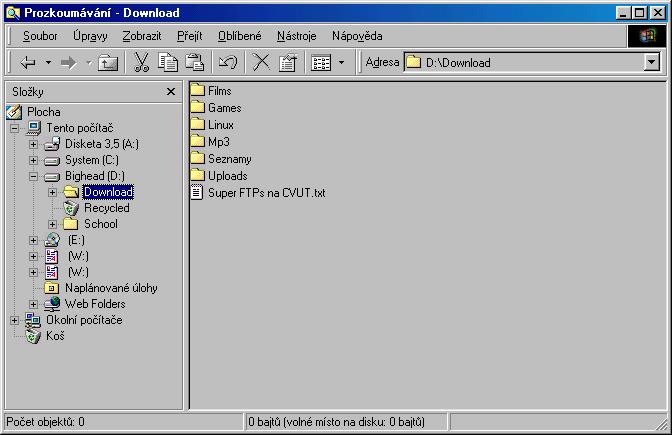
Task: Select the Films folder icon
Action: click(198, 90)
